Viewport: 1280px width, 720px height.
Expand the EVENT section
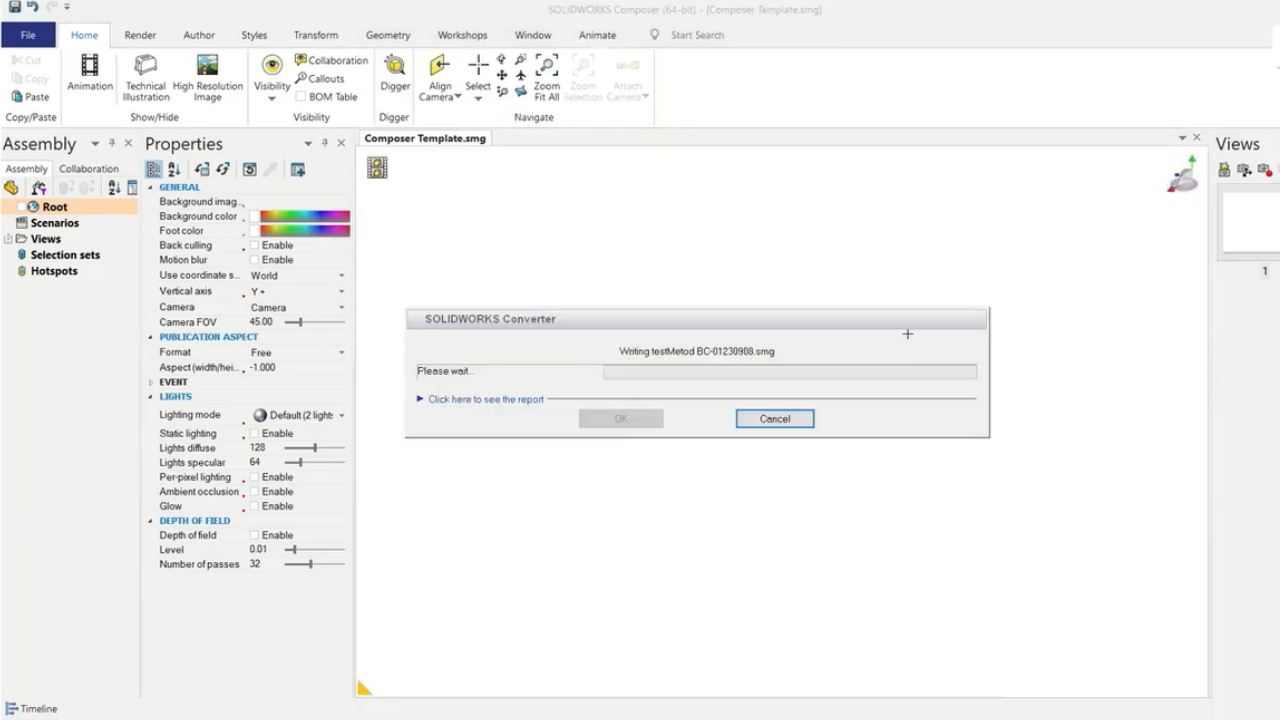(x=151, y=381)
